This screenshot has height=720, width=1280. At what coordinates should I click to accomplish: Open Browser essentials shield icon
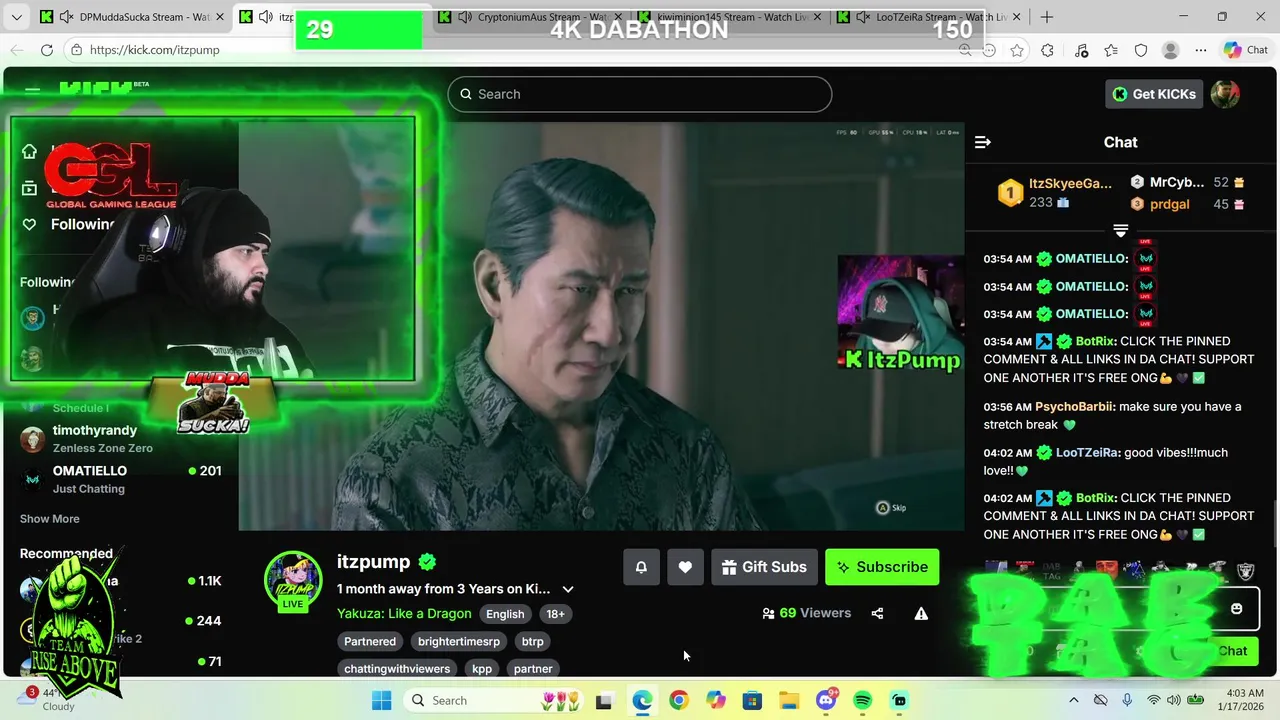[x=1141, y=50]
